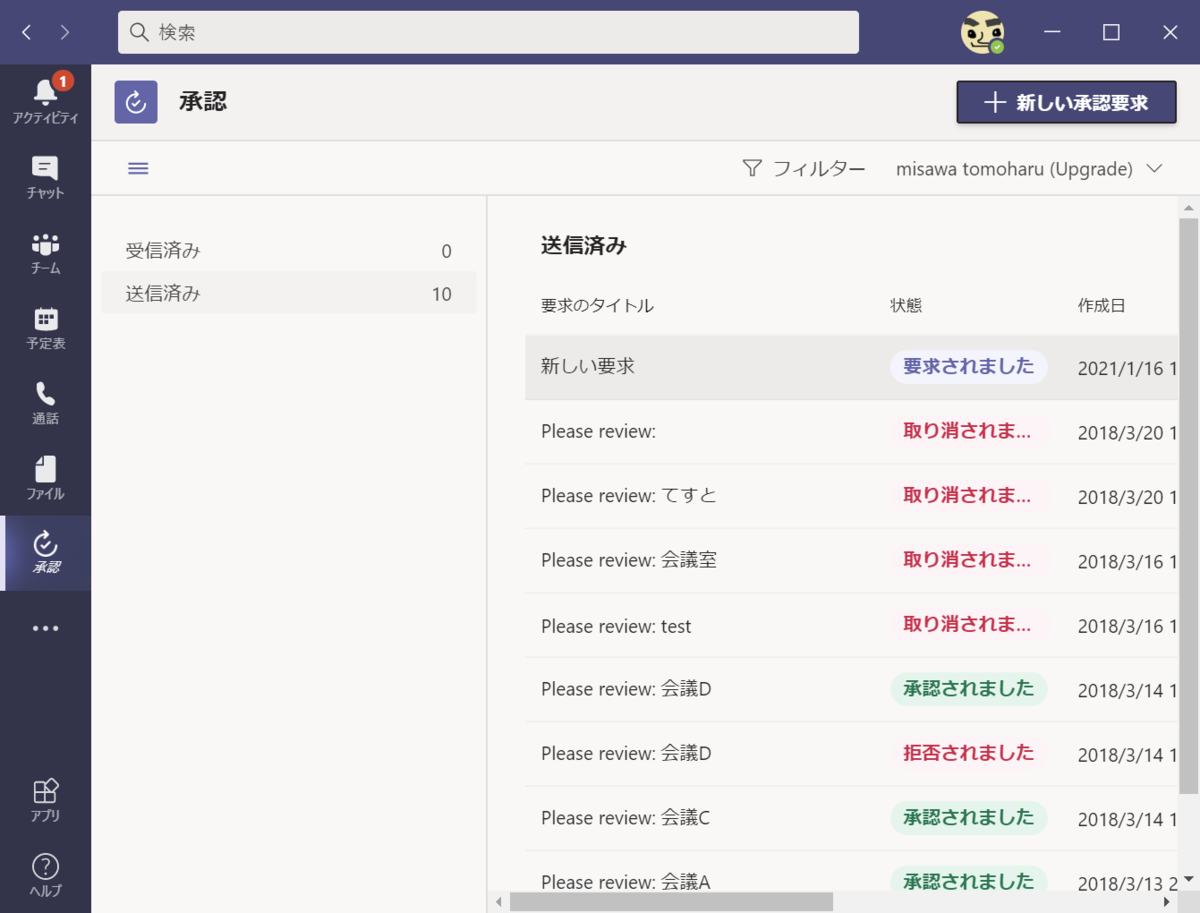Open the 'Please review: 会議C' row

pos(850,818)
